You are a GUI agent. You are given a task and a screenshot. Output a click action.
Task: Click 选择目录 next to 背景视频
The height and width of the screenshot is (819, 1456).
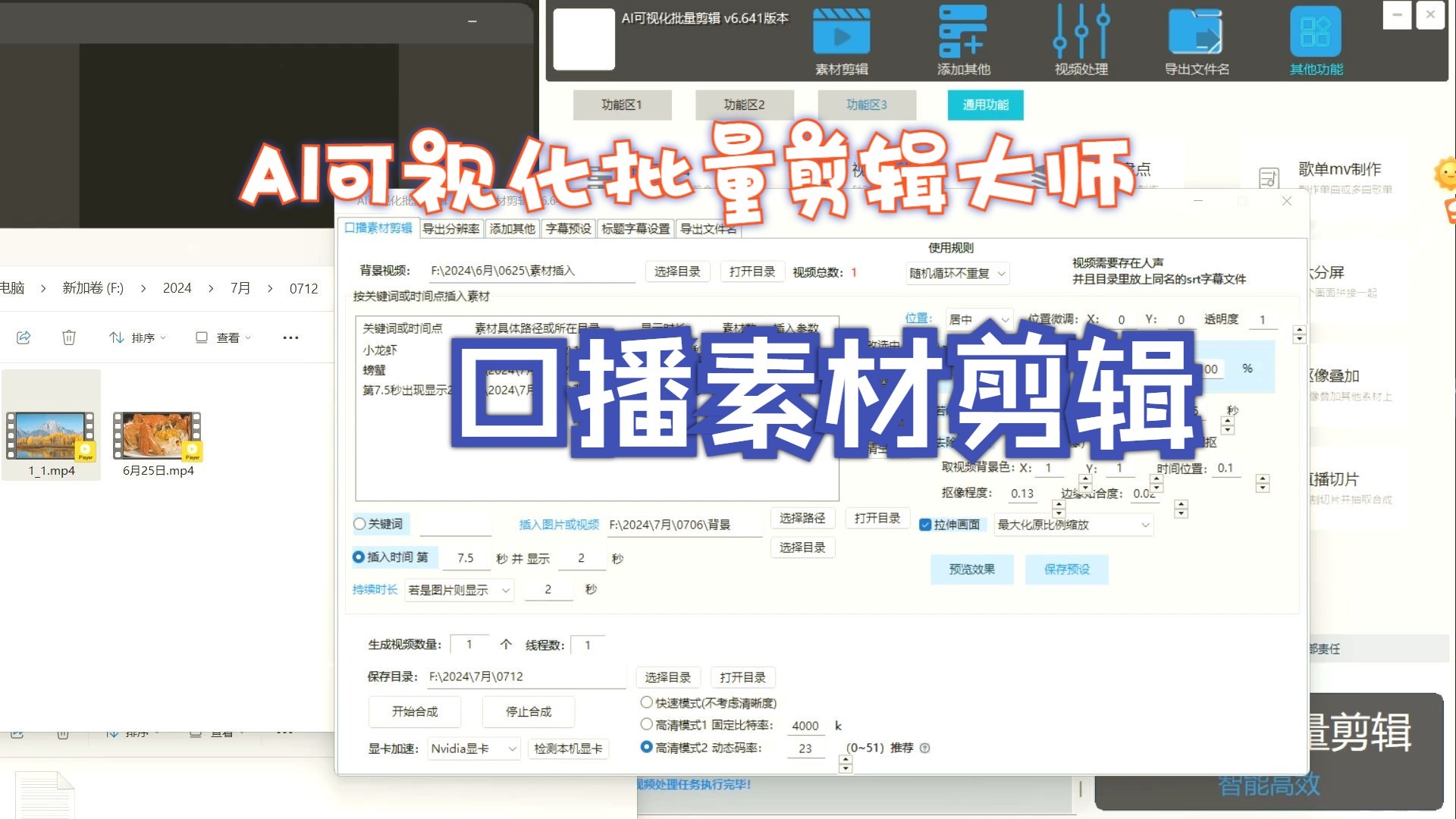click(678, 271)
